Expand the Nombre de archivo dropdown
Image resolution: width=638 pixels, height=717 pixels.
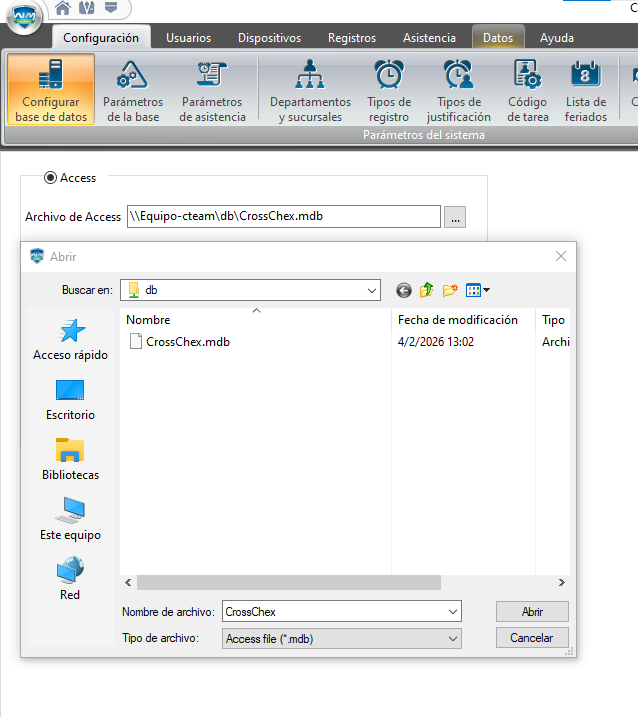453,612
